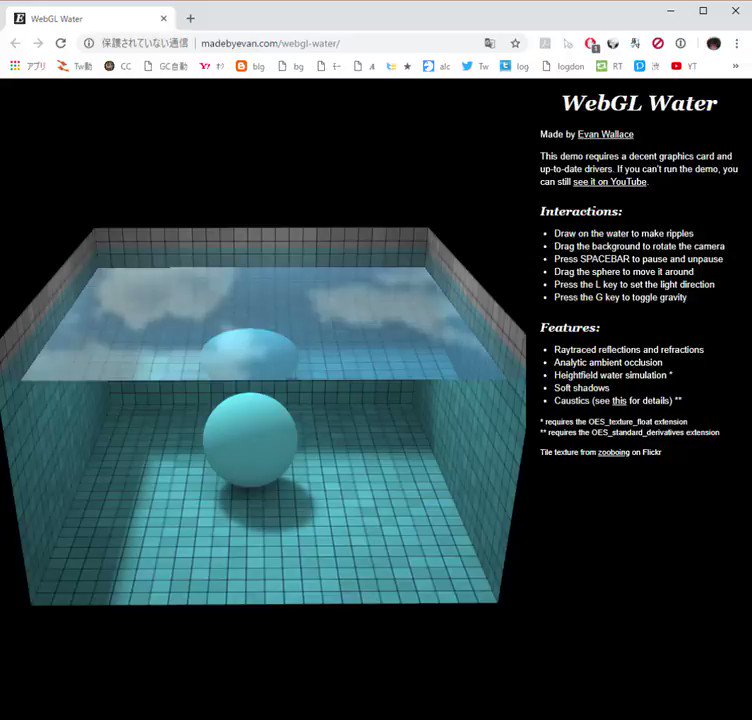752x720 pixels.
Task: Expand the bookmarks overflow chevron
Action: tap(736, 66)
